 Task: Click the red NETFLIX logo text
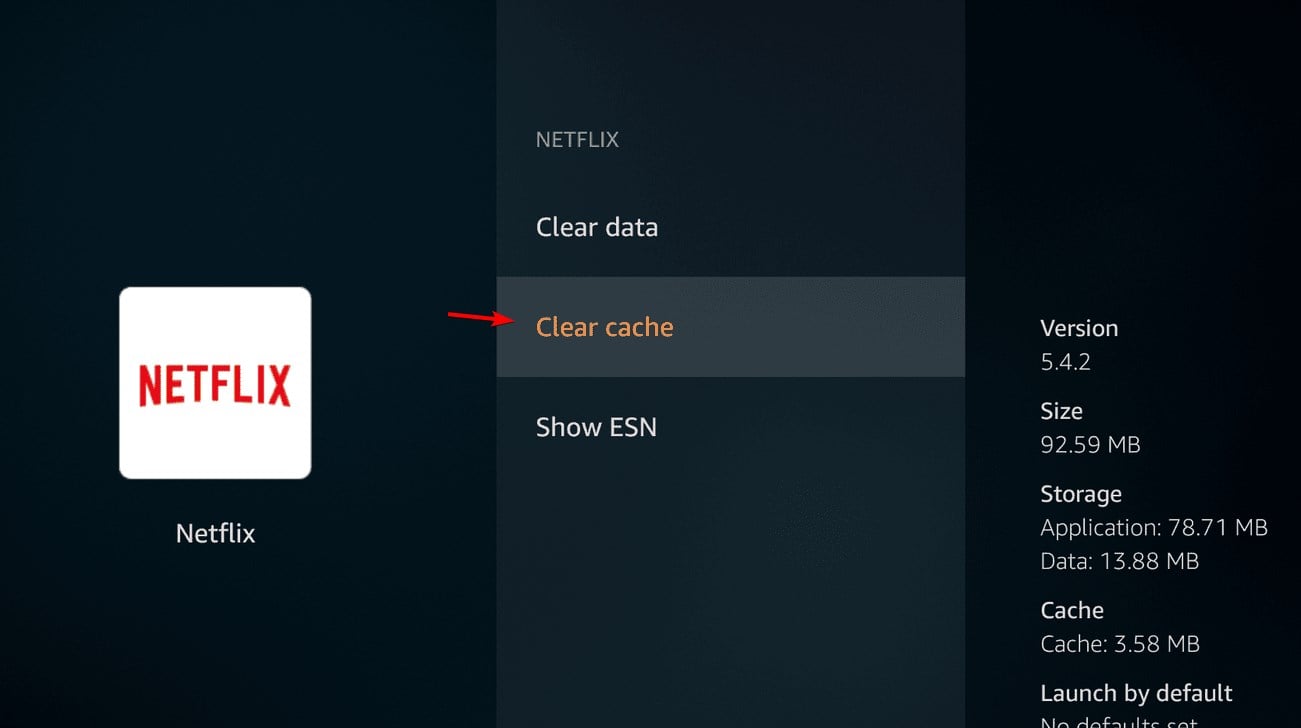point(215,385)
